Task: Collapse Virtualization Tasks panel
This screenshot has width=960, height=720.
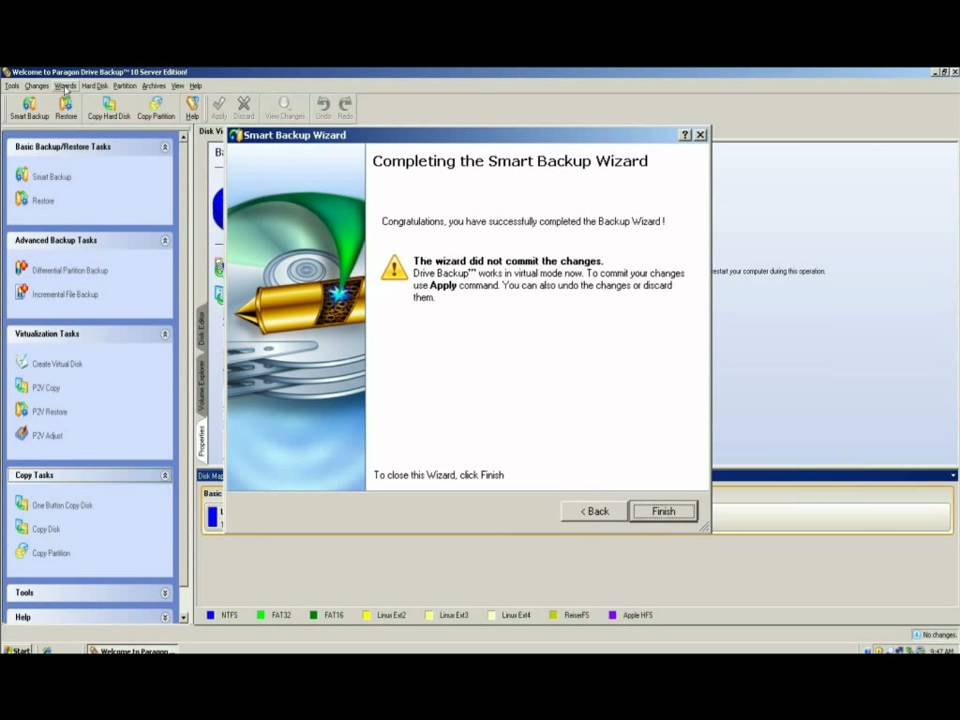Action: 165,334
